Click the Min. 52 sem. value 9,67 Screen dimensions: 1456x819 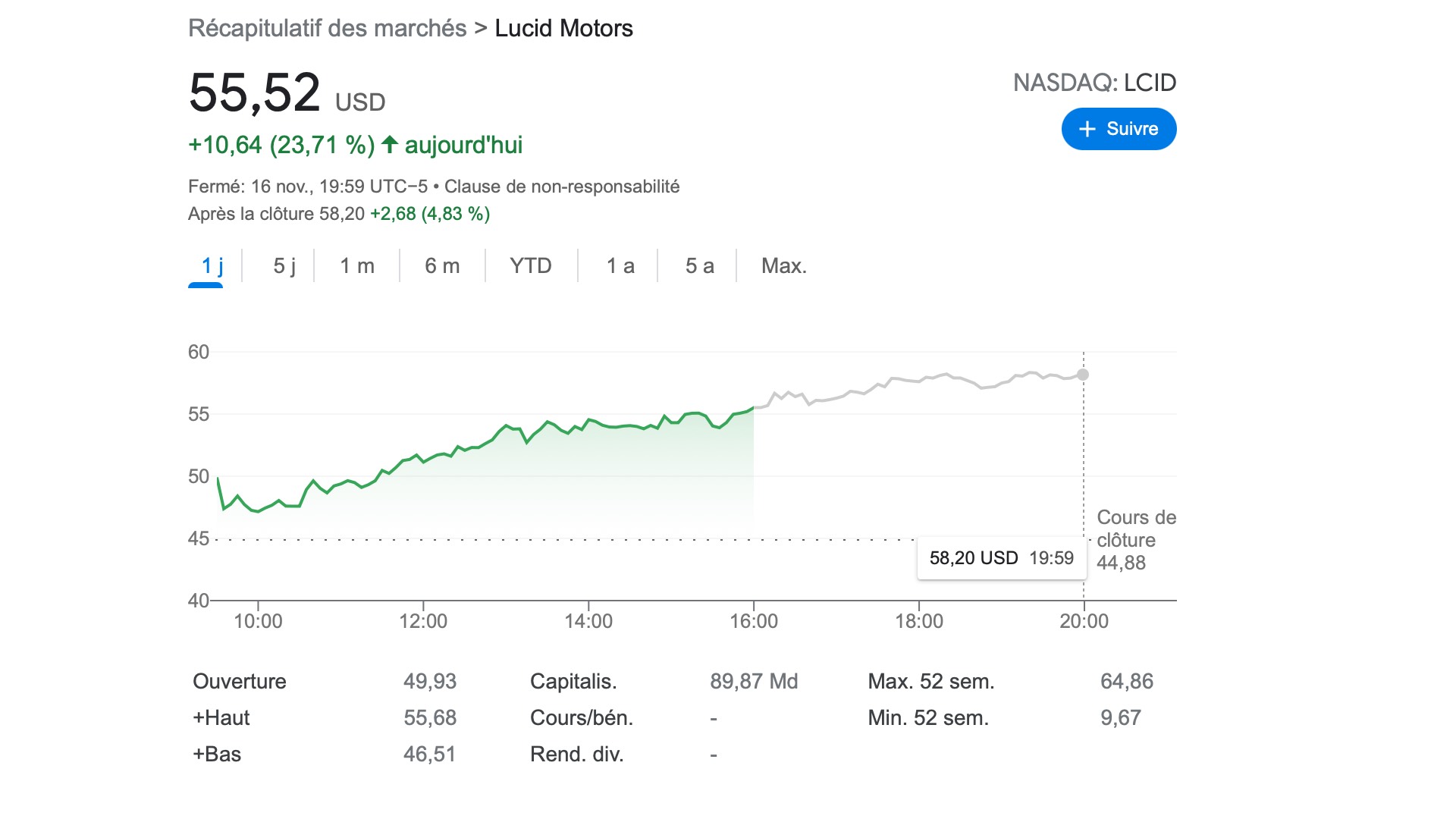pyautogui.click(x=1121, y=717)
